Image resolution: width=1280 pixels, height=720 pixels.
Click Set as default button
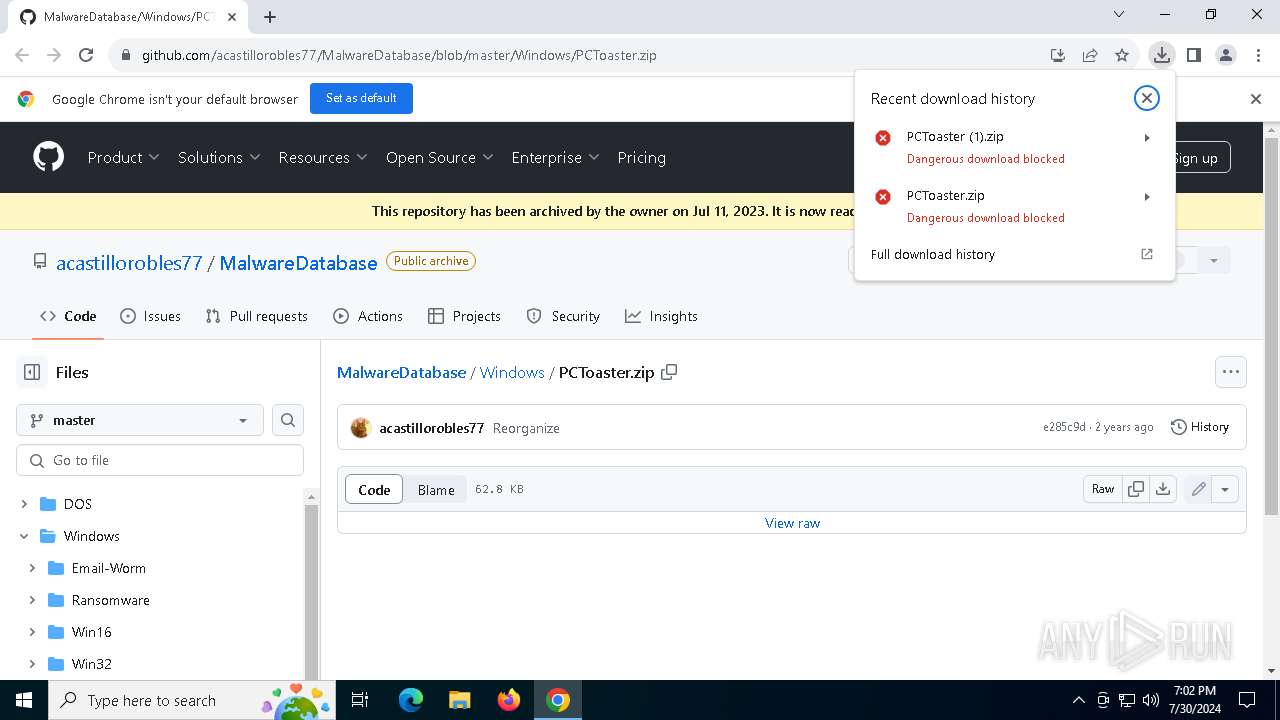pyautogui.click(x=361, y=98)
